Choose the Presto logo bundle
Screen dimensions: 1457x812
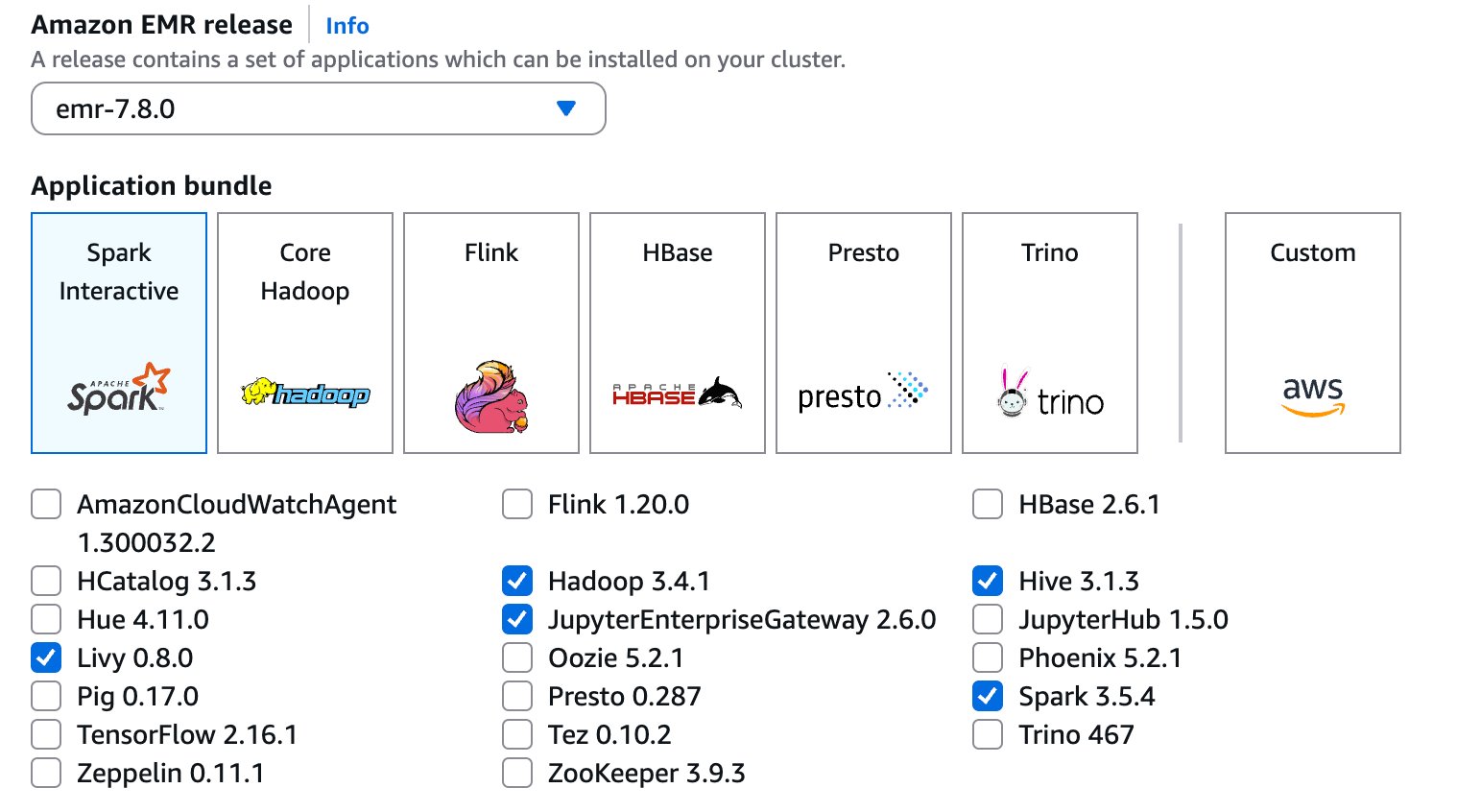(x=863, y=393)
